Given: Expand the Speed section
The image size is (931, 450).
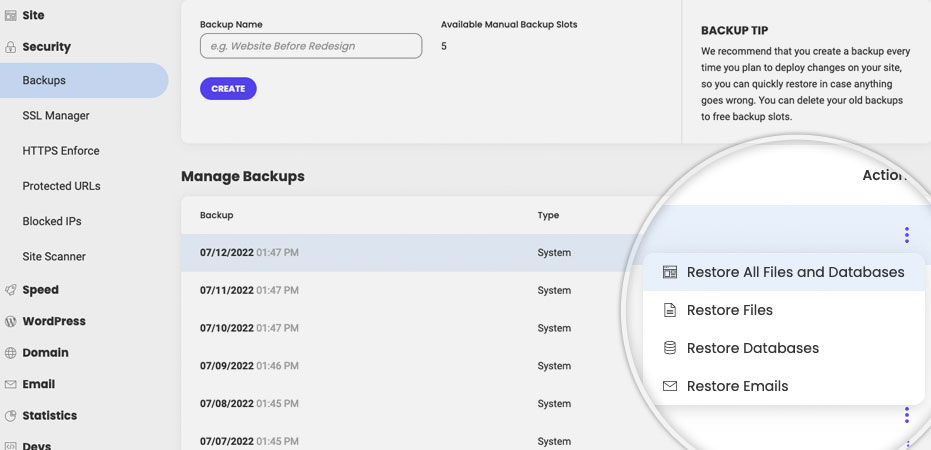Looking at the screenshot, I should 40,290.
